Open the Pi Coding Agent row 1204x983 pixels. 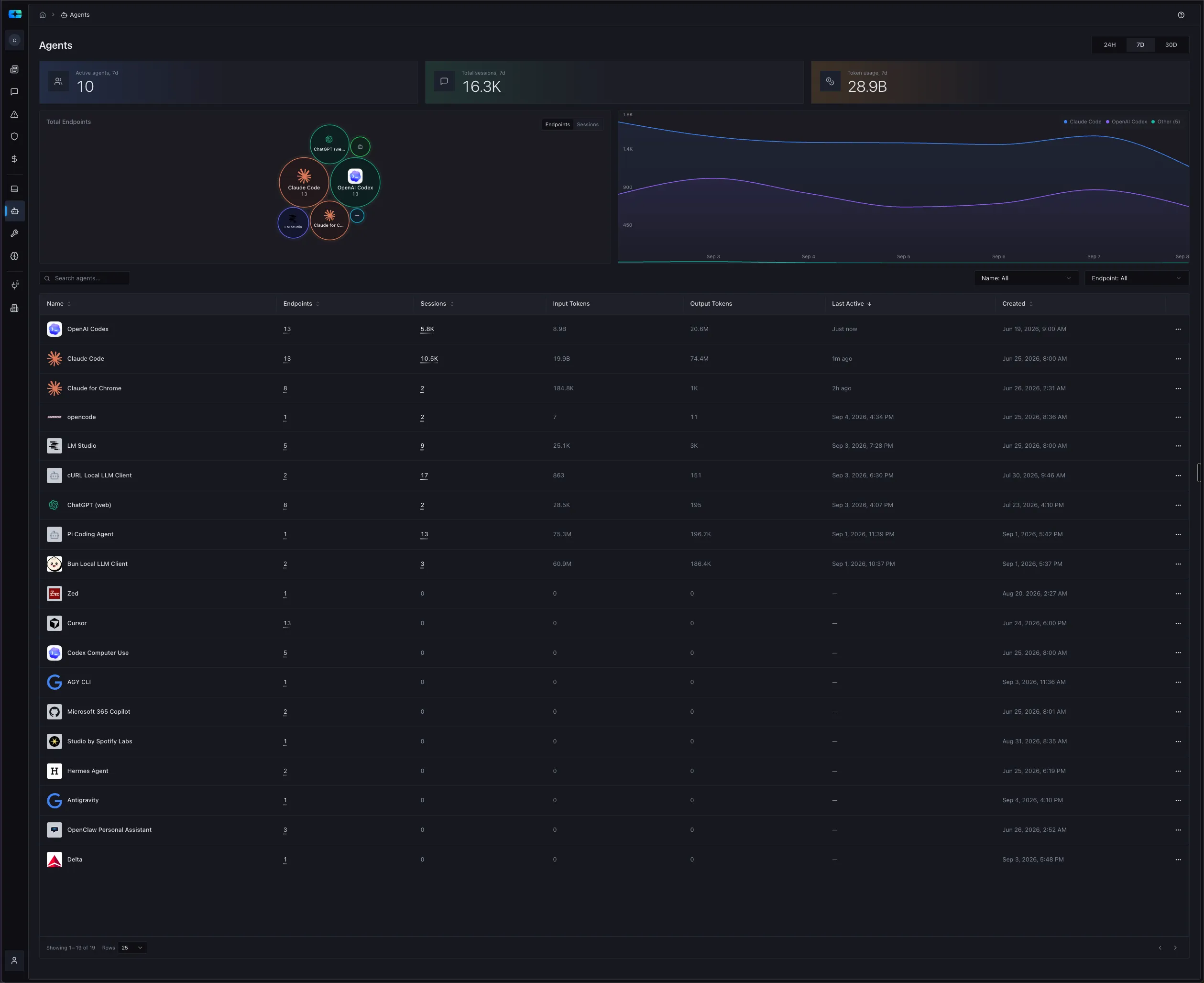click(x=614, y=534)
